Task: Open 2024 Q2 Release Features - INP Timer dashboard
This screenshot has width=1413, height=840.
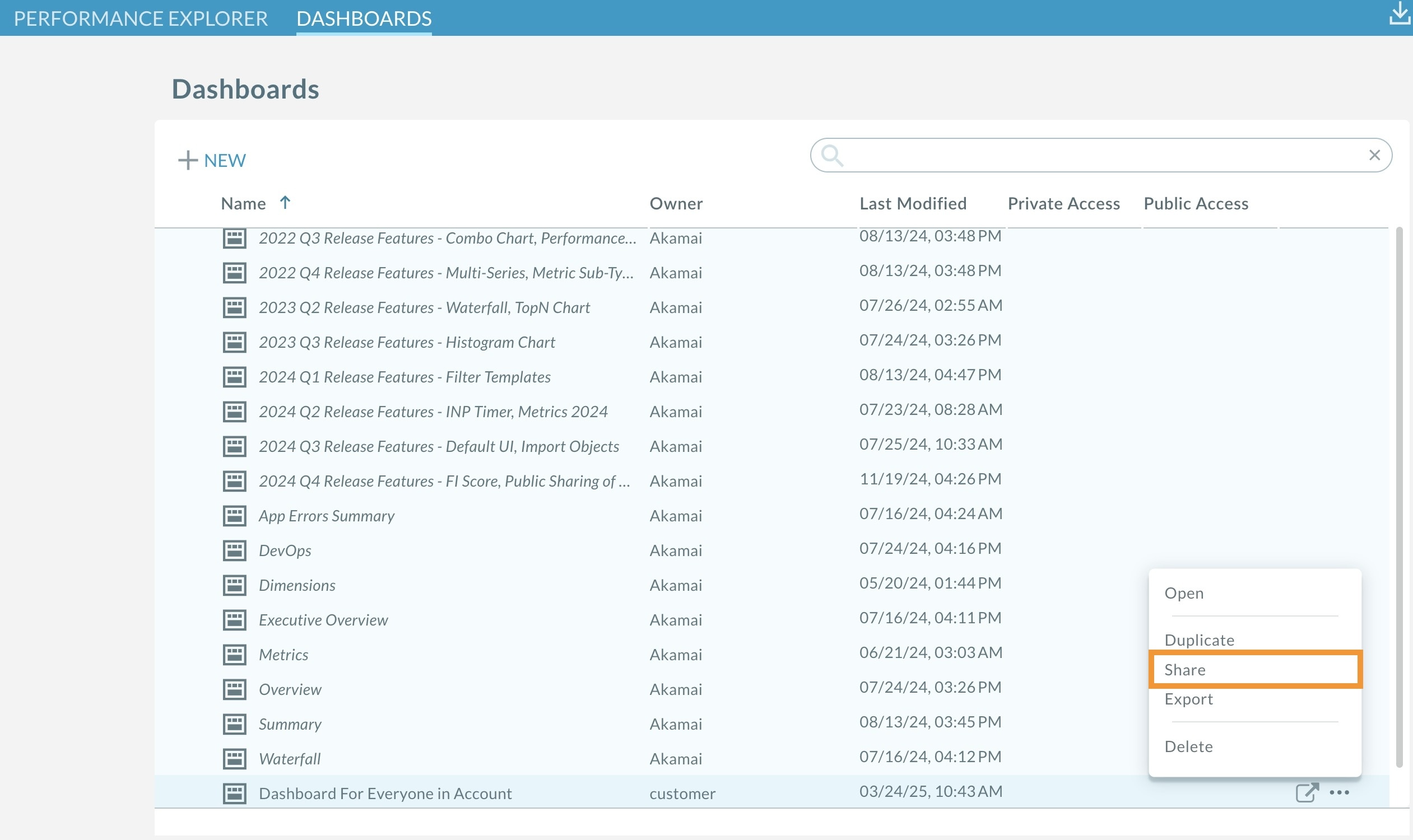Action: click(x=433, y=412)
